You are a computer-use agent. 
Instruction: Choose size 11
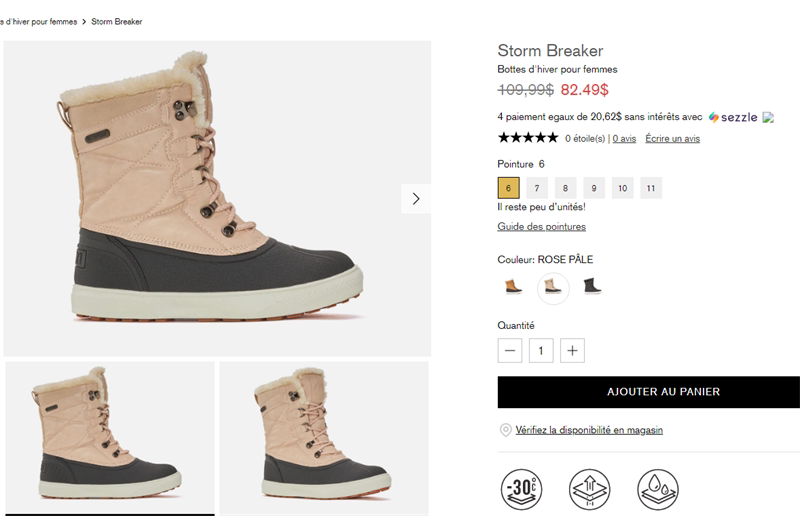point(651,188)
